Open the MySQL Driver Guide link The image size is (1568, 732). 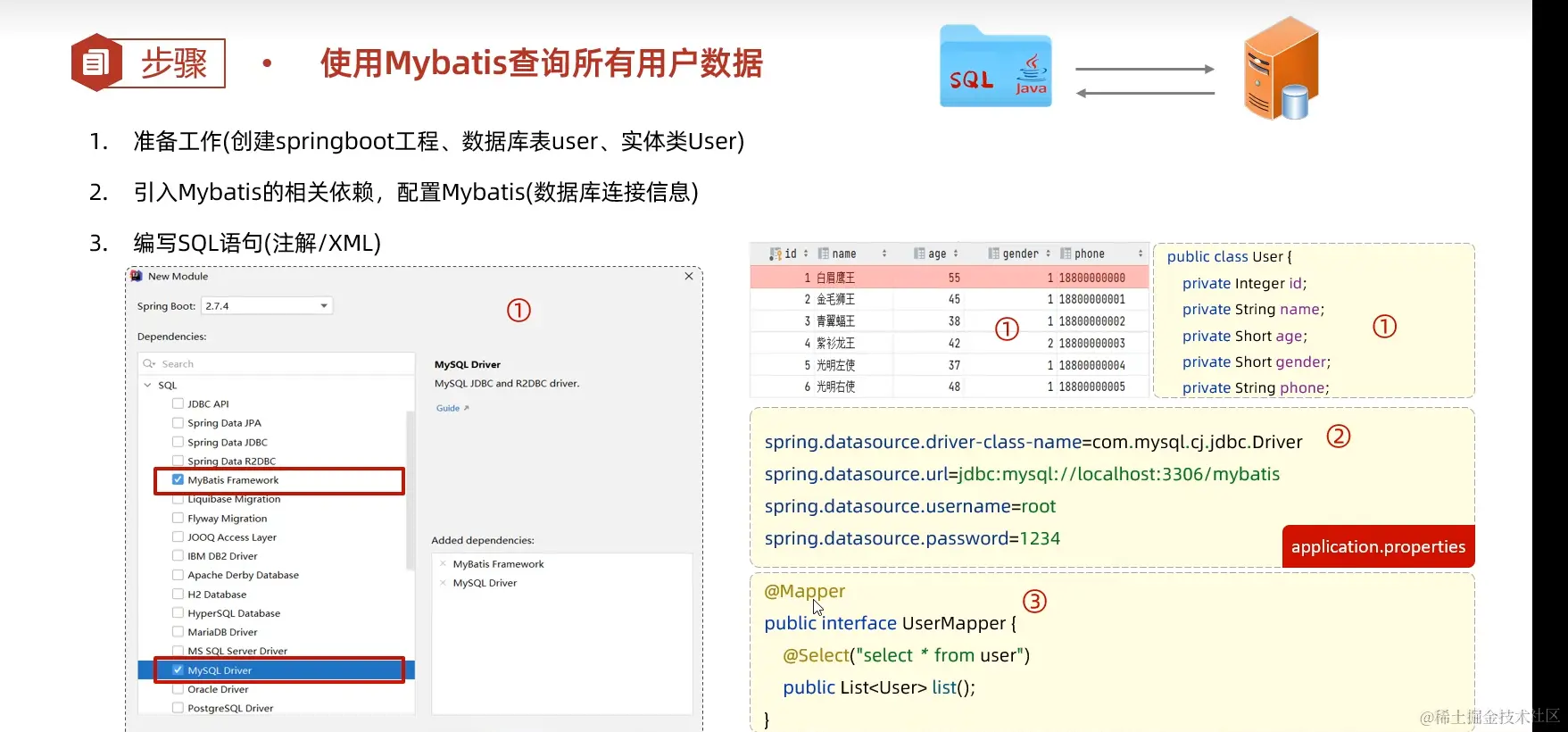(452, 408)
